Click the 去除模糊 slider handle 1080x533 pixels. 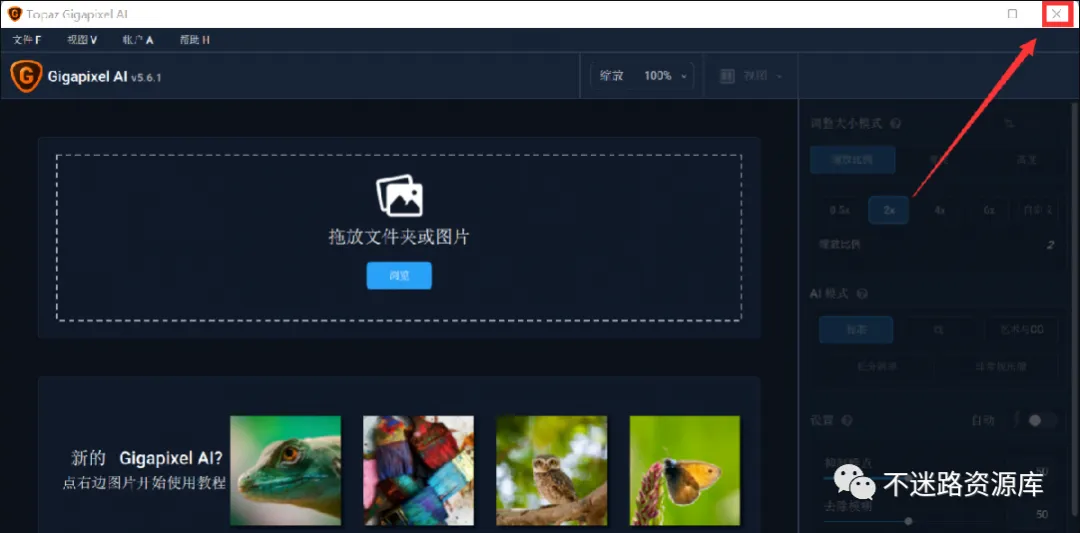(x=908, y=521)
